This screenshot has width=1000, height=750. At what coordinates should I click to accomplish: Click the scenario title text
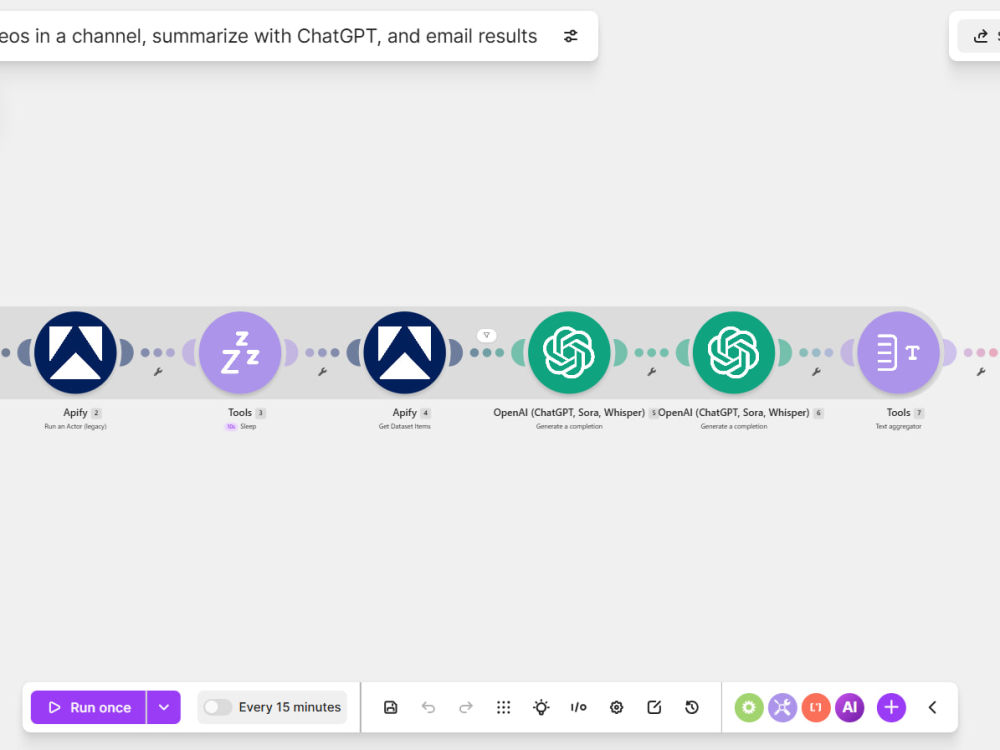[x=268, y=36]
